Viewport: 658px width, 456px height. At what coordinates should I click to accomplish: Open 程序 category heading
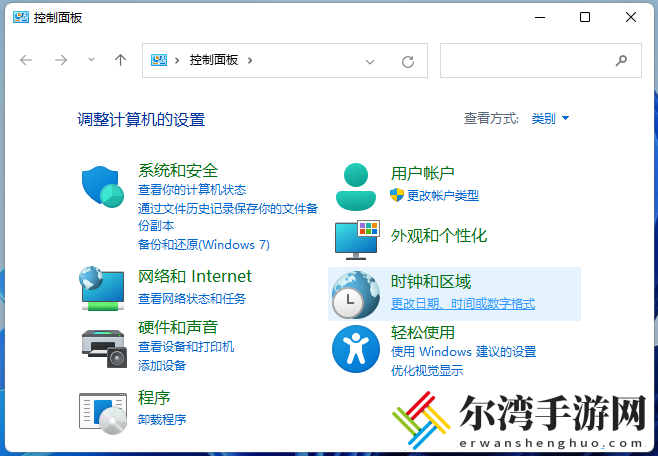pos(154,397)
